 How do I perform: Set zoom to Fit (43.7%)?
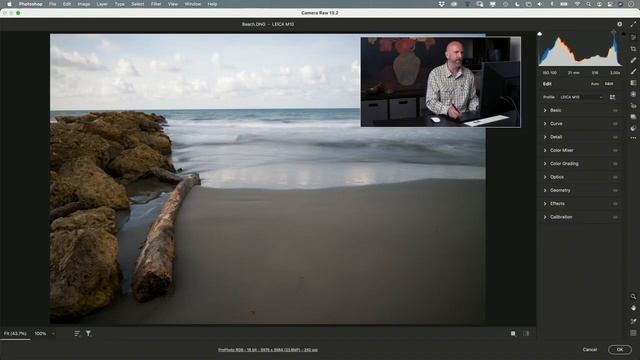[15, 333]
